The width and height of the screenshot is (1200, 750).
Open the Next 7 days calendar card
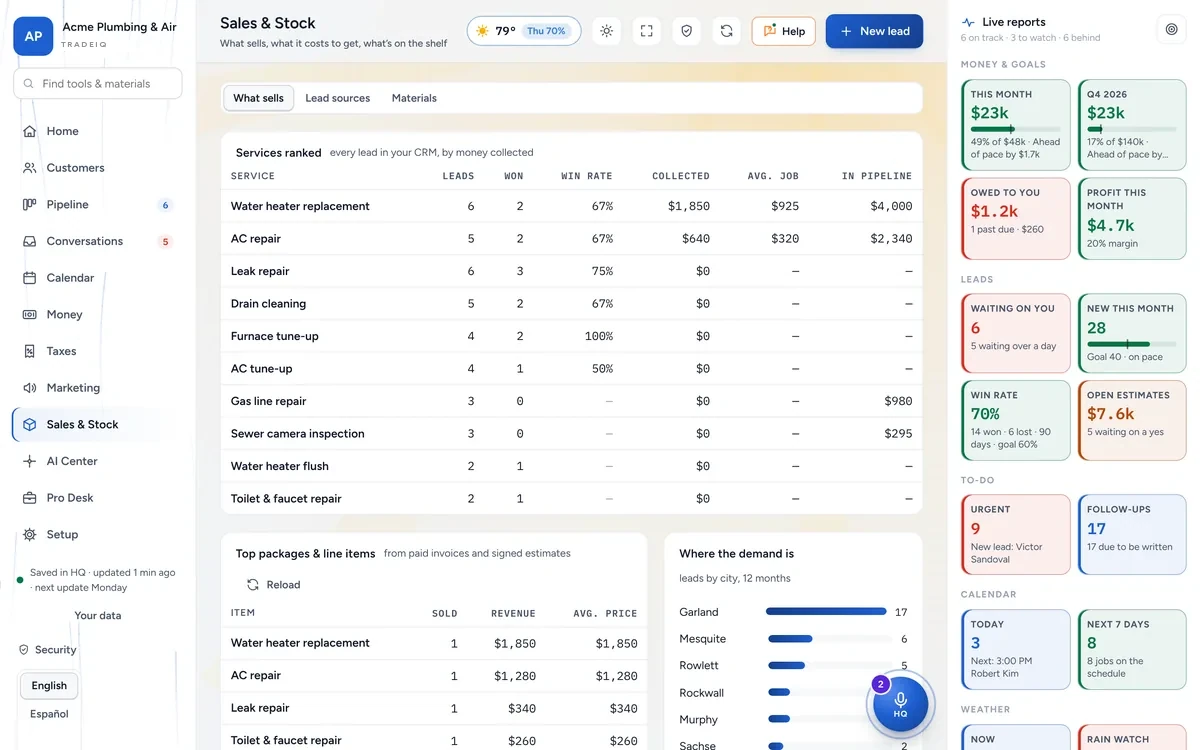point(1132,649)
